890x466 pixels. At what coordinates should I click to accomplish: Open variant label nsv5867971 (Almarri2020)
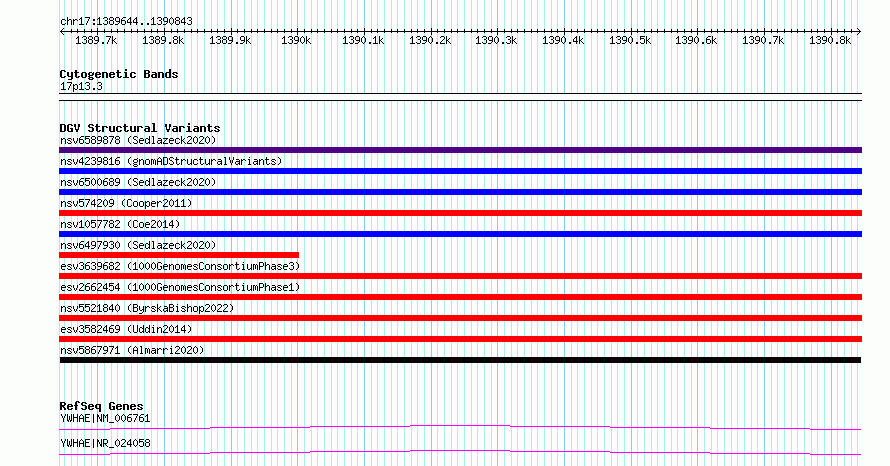(132, 350)
